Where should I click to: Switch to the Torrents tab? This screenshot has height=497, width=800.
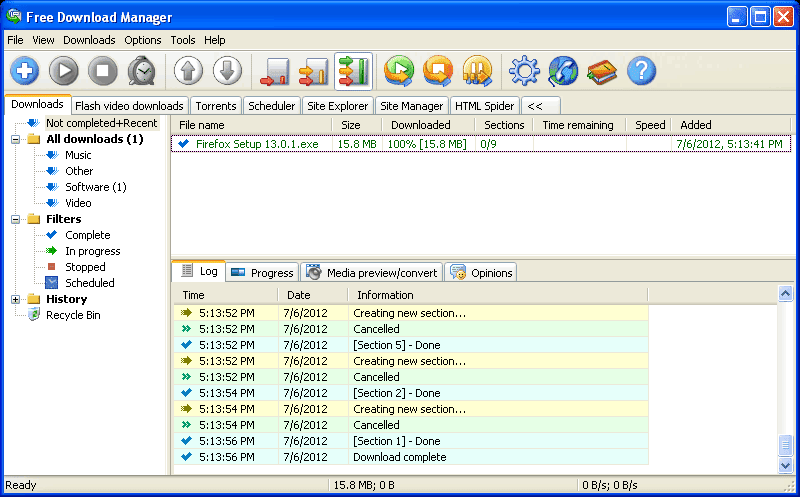pos(216,106)
